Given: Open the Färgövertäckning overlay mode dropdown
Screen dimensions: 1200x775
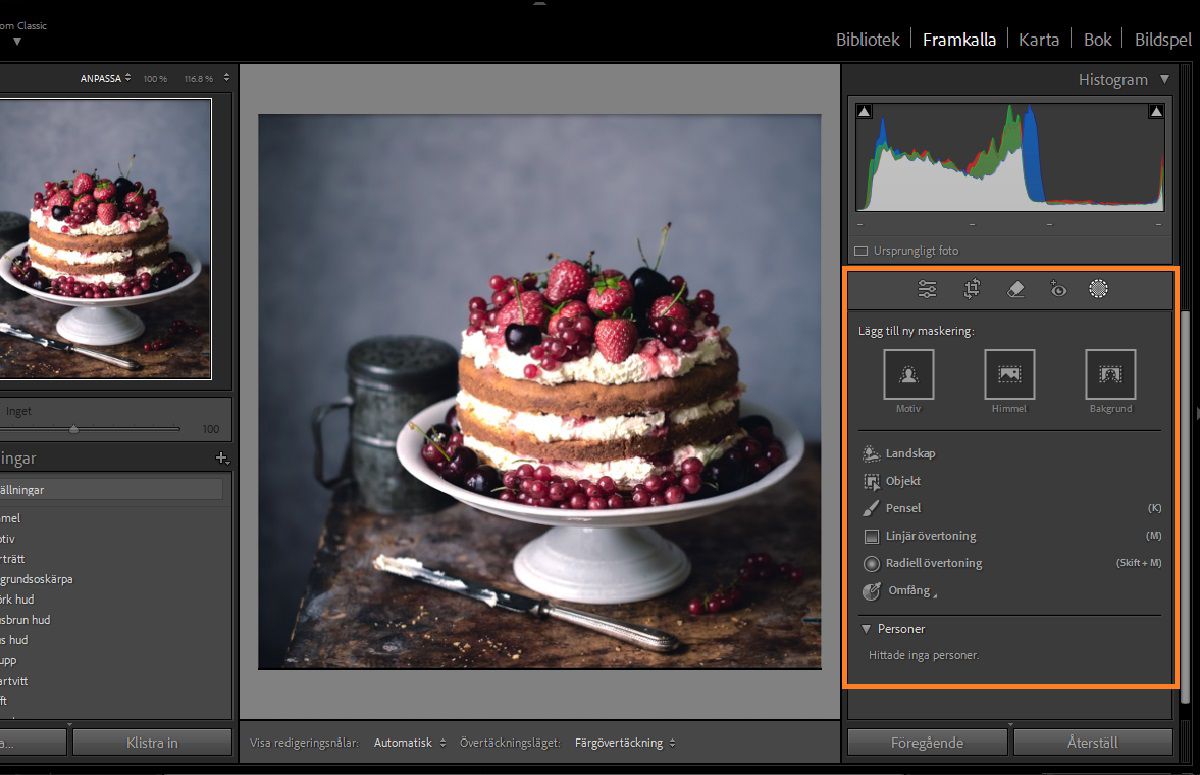Looking at the screenshot, I should (625, 743).
